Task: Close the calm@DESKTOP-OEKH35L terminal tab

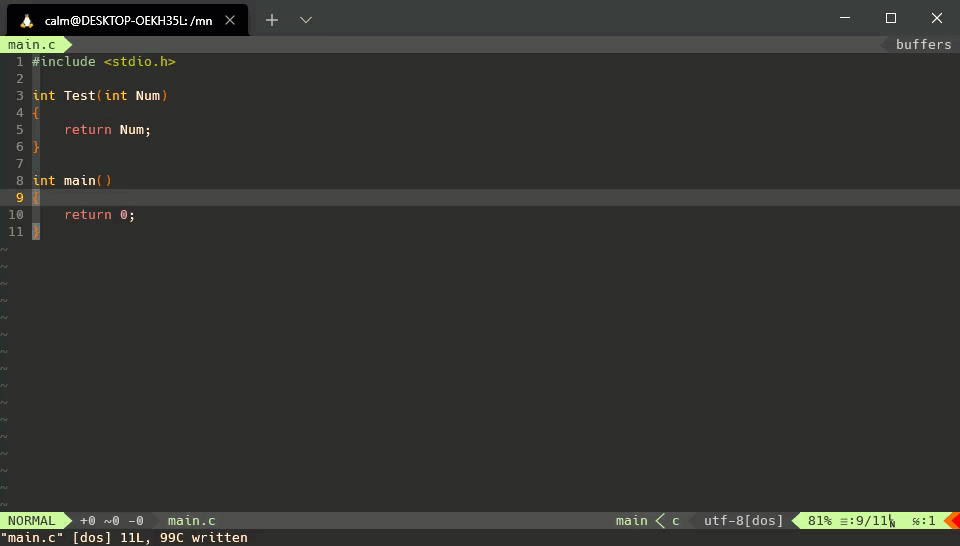Action: point(230,20)
